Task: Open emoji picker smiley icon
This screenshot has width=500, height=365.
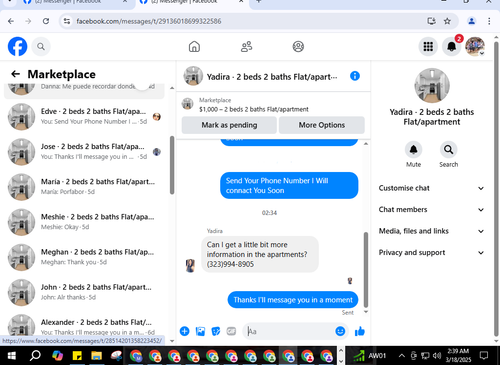Action: [340, 331]
